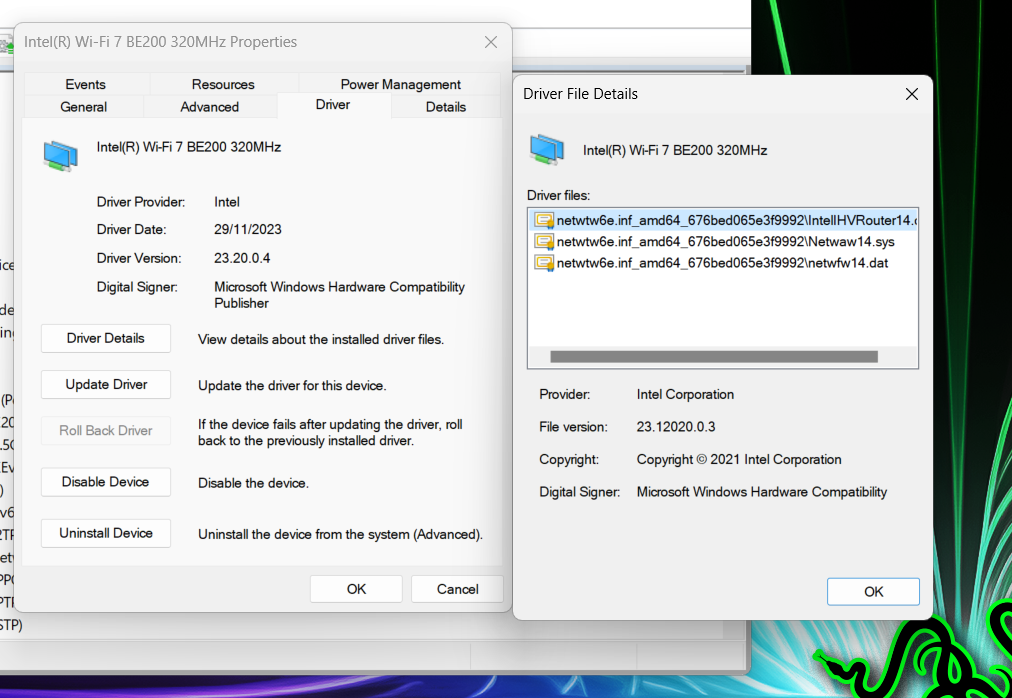Switch to the Details tab
Screen dimensions: 1012x698
pos(445,107)
